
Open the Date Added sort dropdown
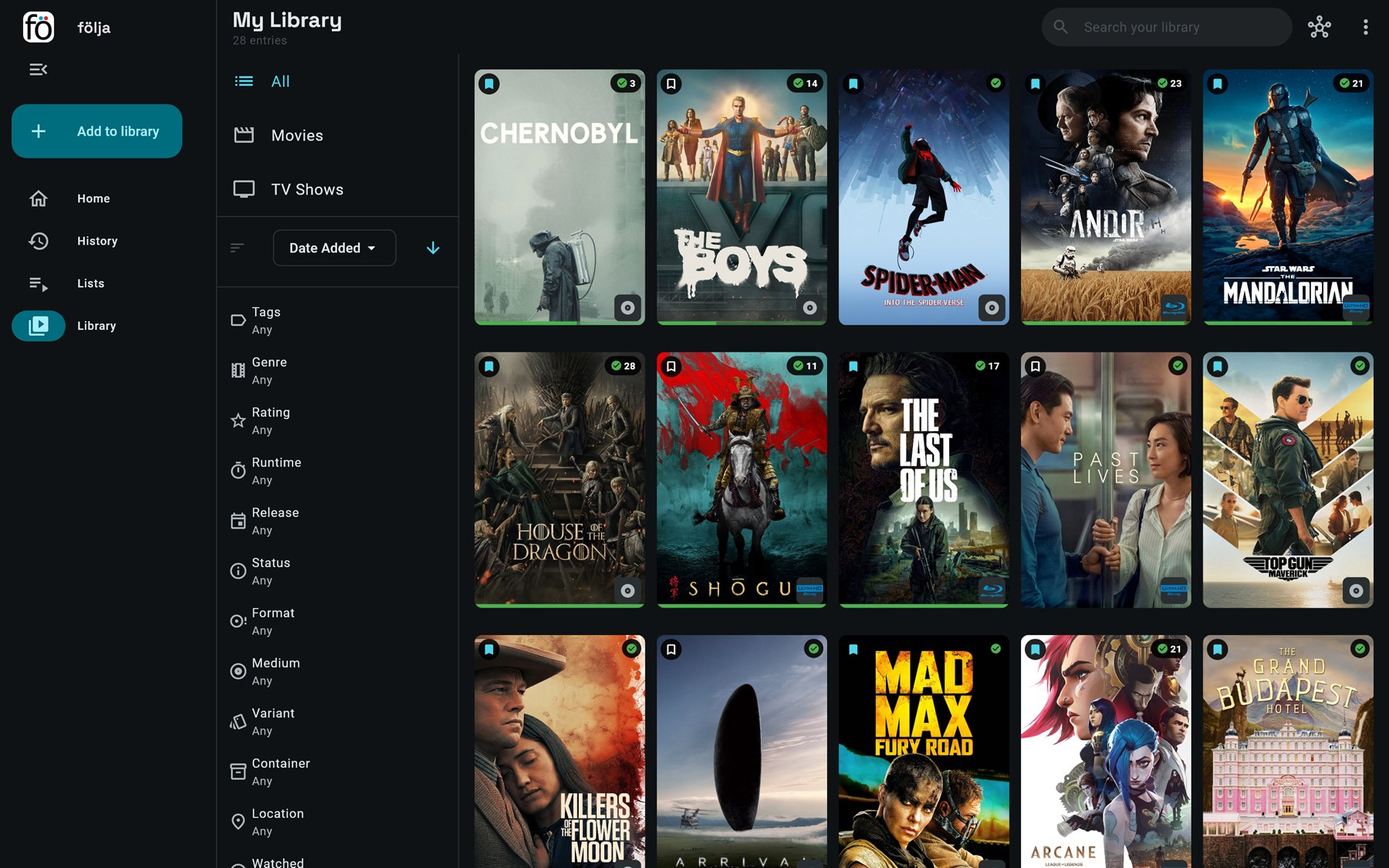click(x=334, y=248)
